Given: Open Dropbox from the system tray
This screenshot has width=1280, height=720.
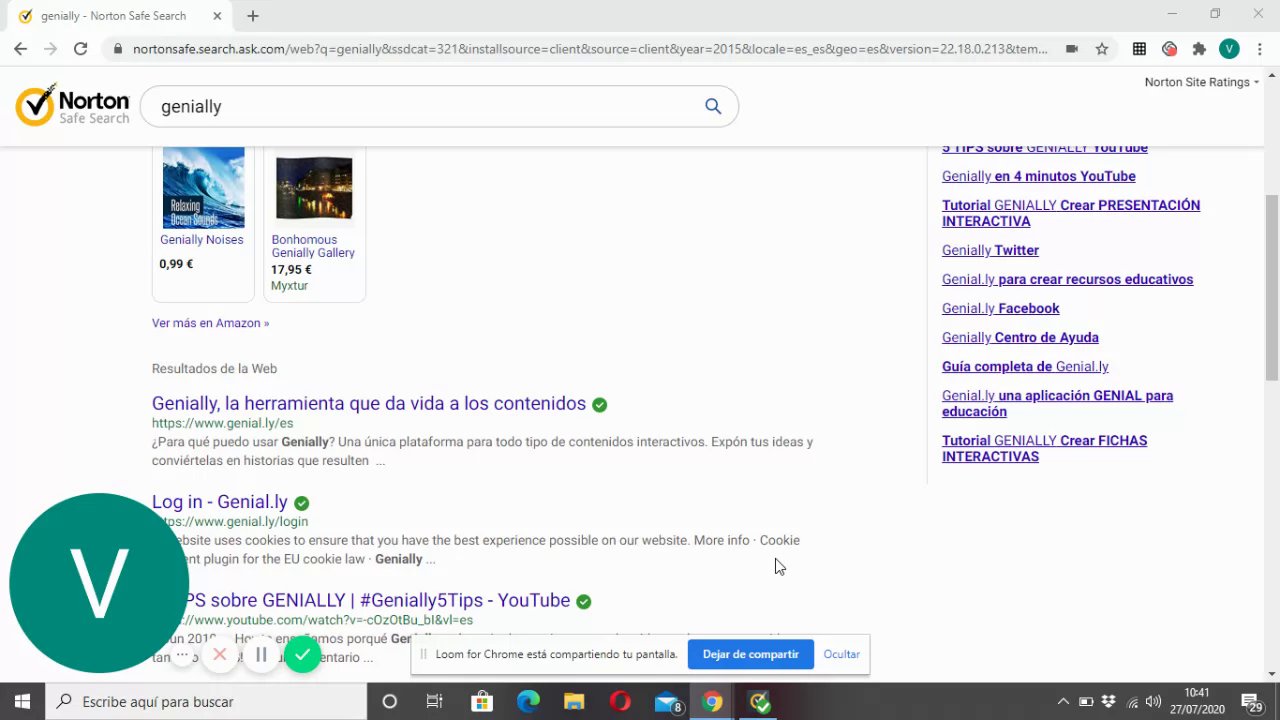Looking at the screenshot, I should click(1109, 702).
